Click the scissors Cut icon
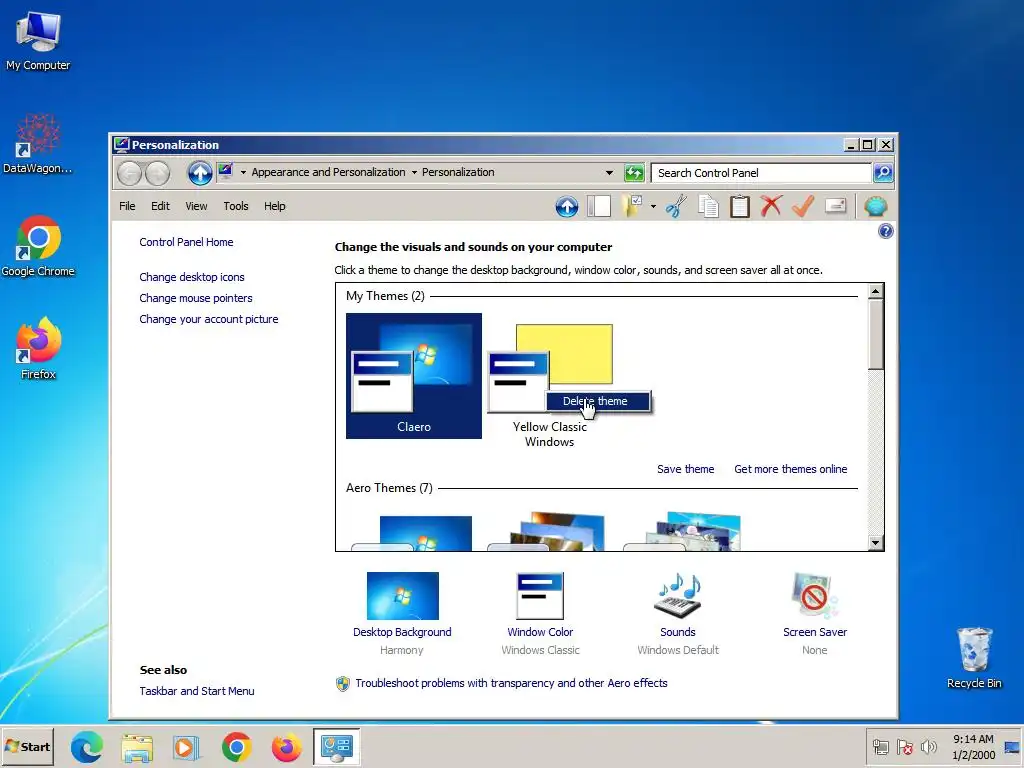This screenshot has width=1024, height=768. [677, 206]
